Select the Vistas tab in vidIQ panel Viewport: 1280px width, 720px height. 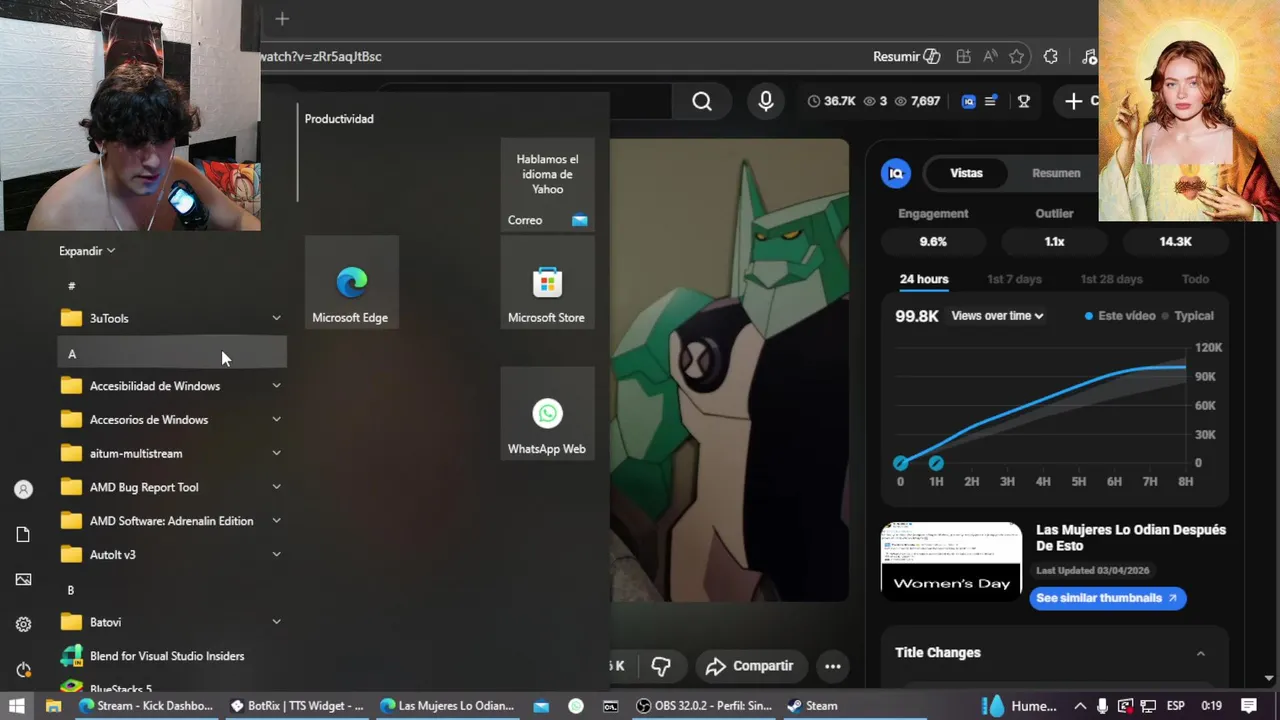(x=966, y=173)
